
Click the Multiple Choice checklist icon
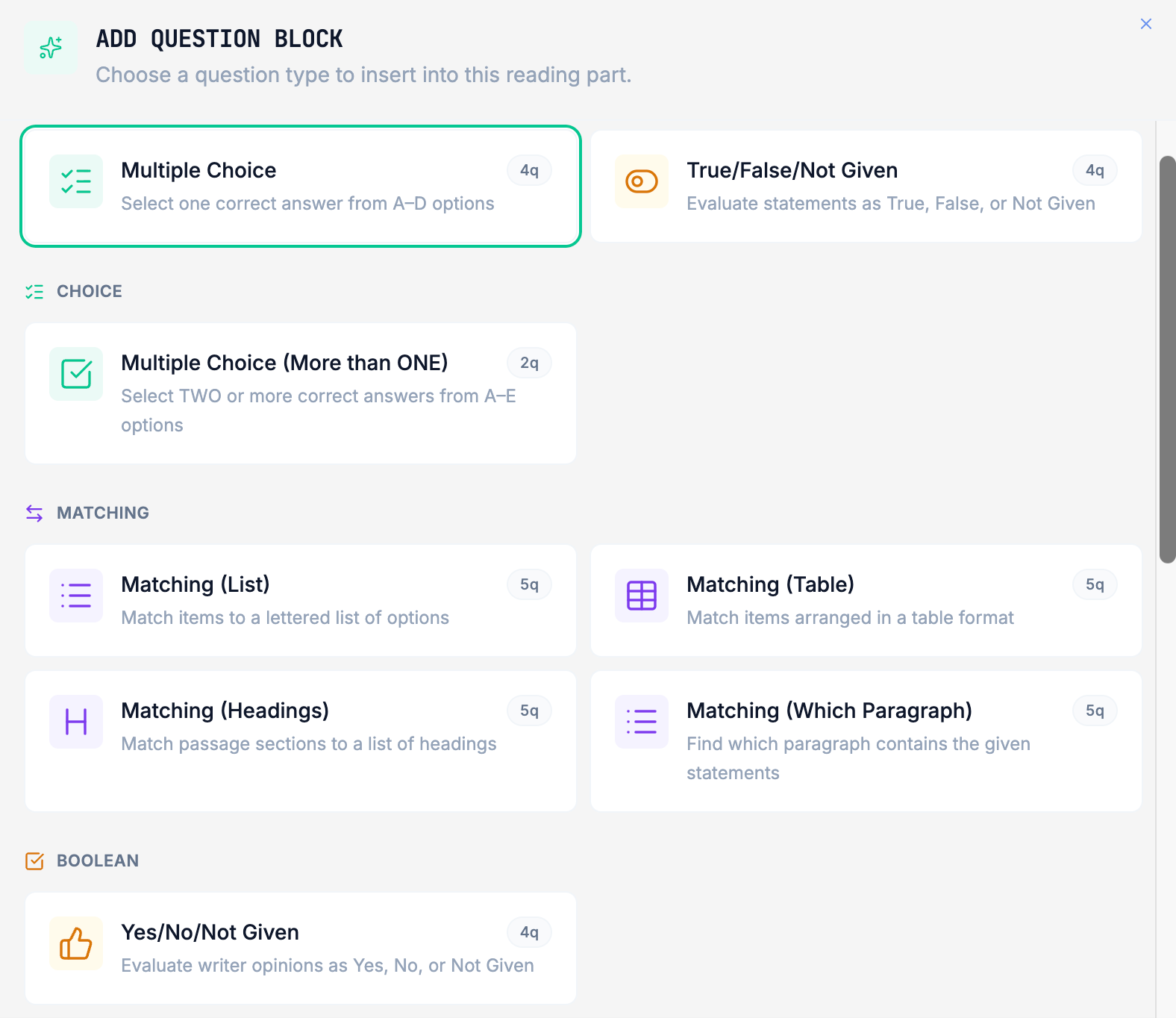(x=76, y=181)
